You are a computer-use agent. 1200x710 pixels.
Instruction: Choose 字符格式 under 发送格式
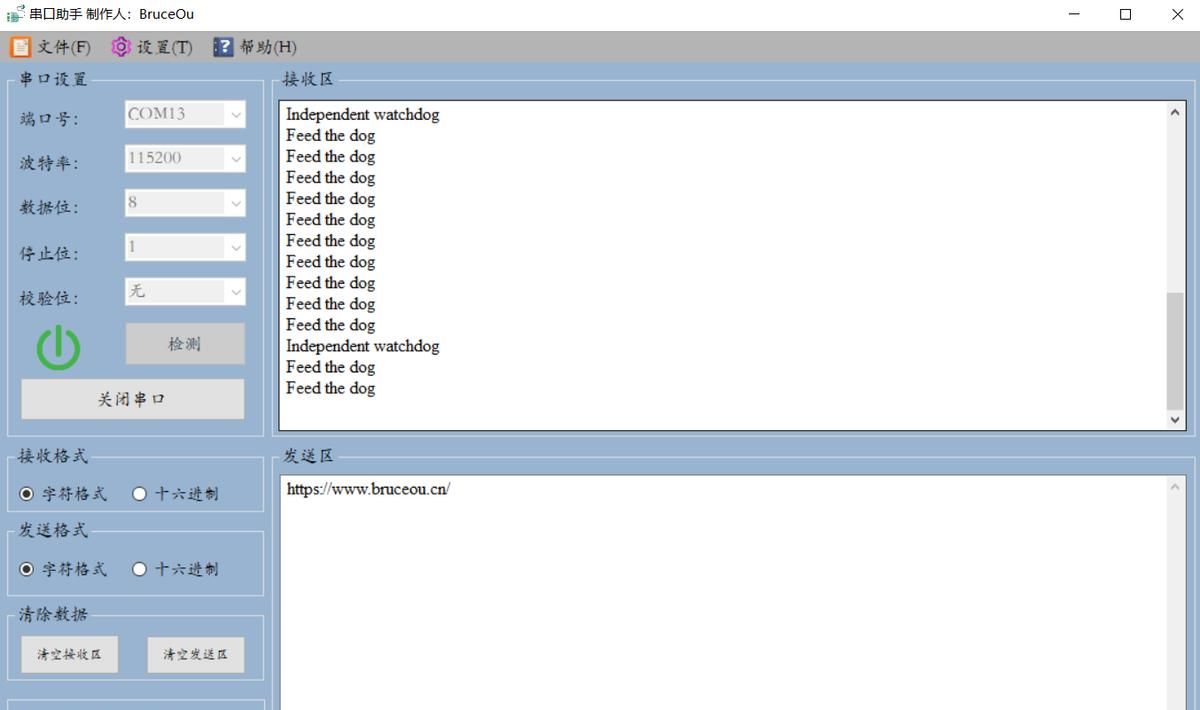27,569
